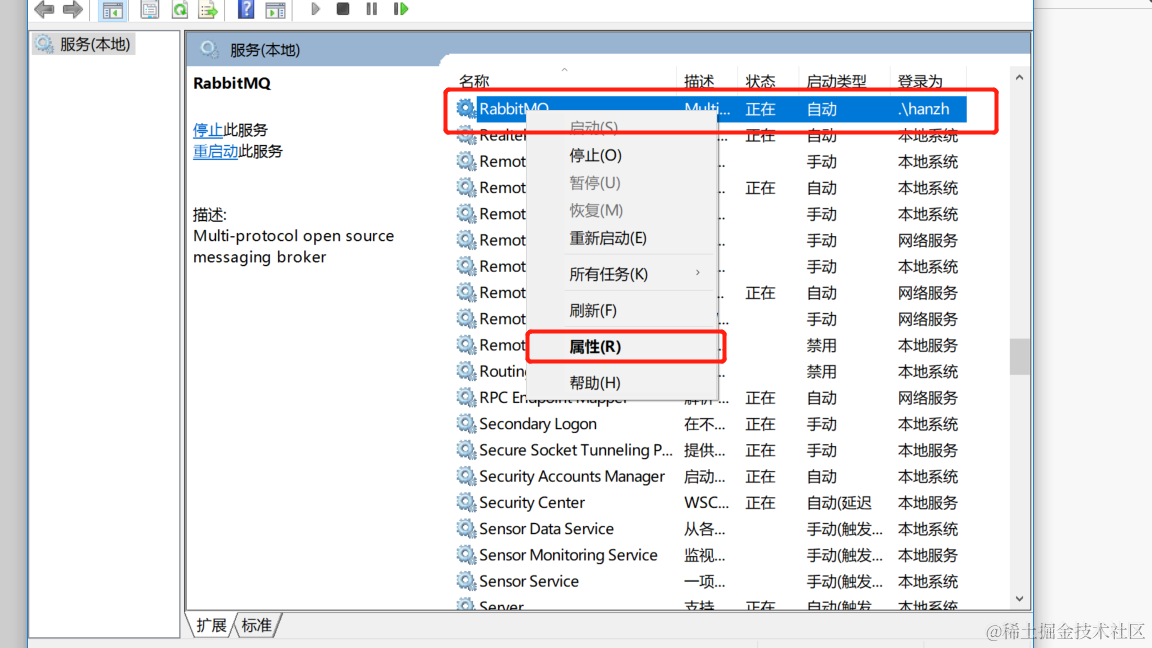
Task: Click gear icon beside Routing service row
Action: point(466,370)
